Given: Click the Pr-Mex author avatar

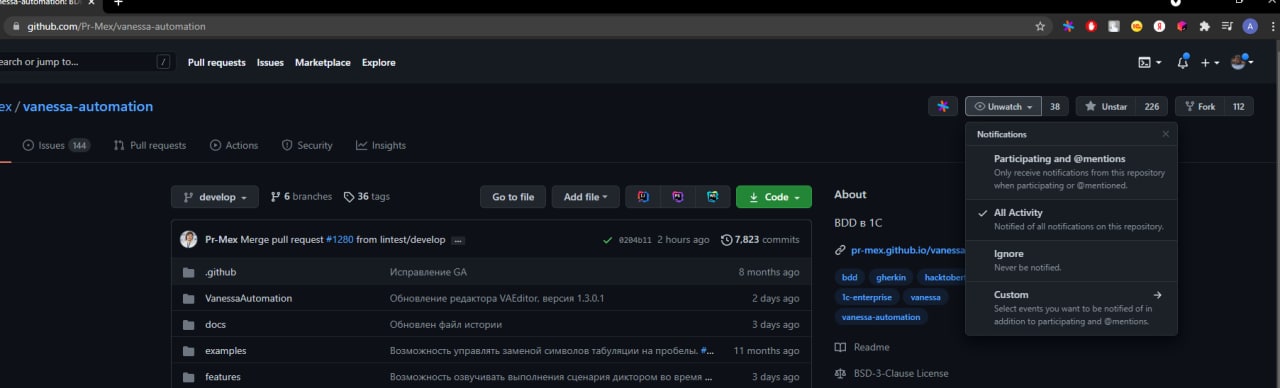Looking at the screenshot, I should 188,240.
